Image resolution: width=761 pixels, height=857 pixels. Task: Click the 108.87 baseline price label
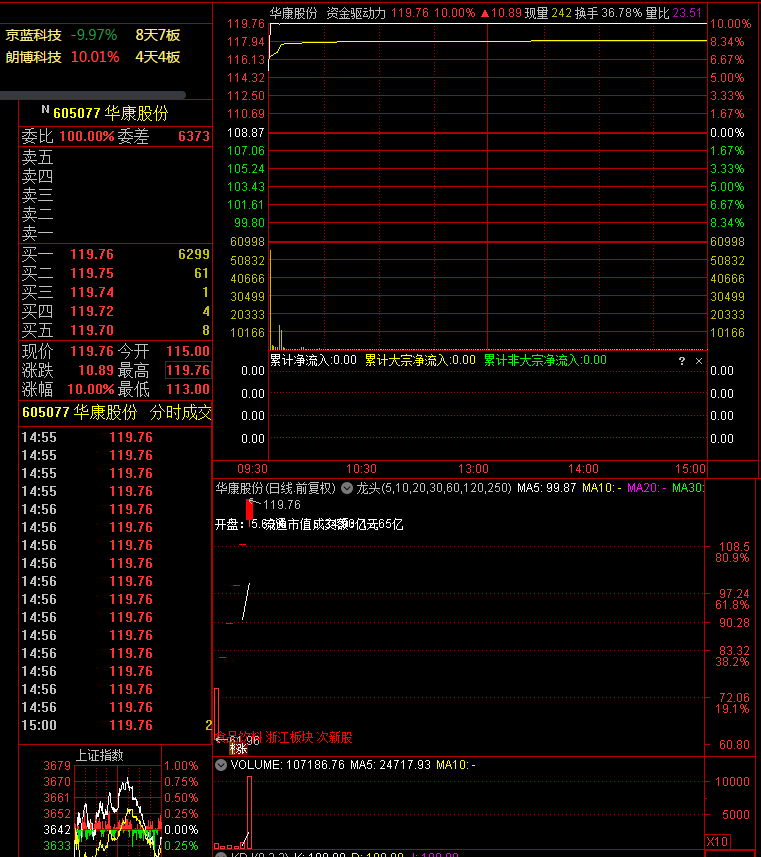tap(245, 133)
